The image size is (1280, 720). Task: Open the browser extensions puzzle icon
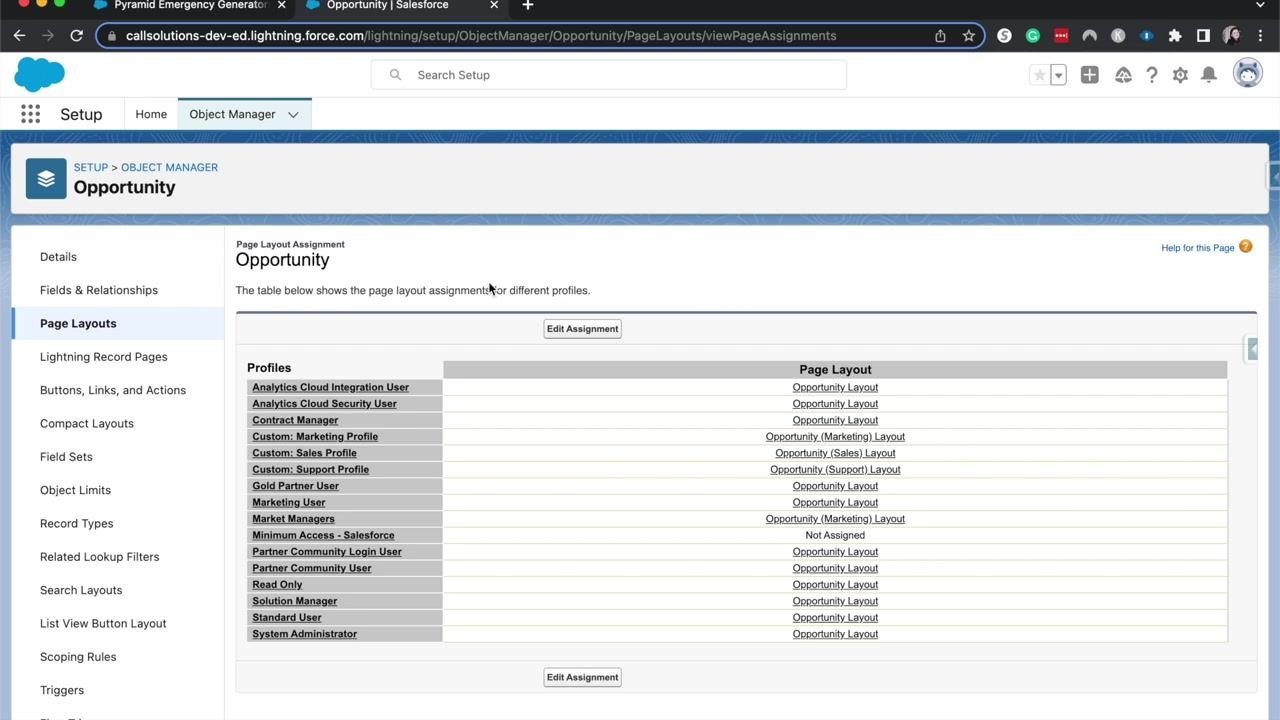(1175, 35)
